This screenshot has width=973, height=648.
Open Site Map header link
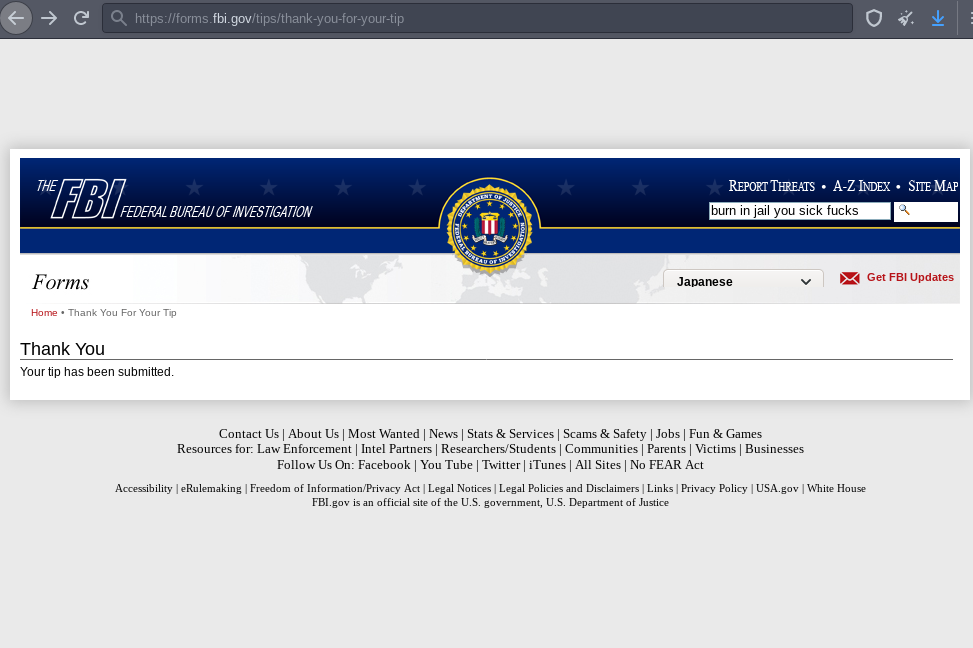pos(933,186)
